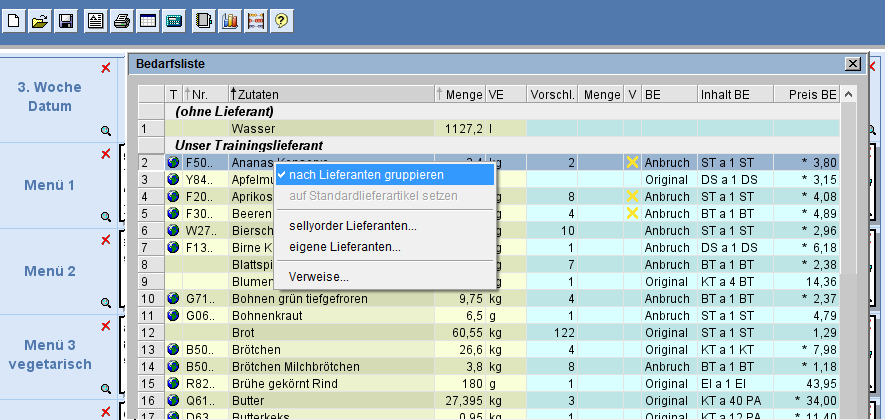Image resolution: width=885 pixels, height=420 pixels.
Task: Click the printer icon in toolbar
Action: click(x=121, y=20)
